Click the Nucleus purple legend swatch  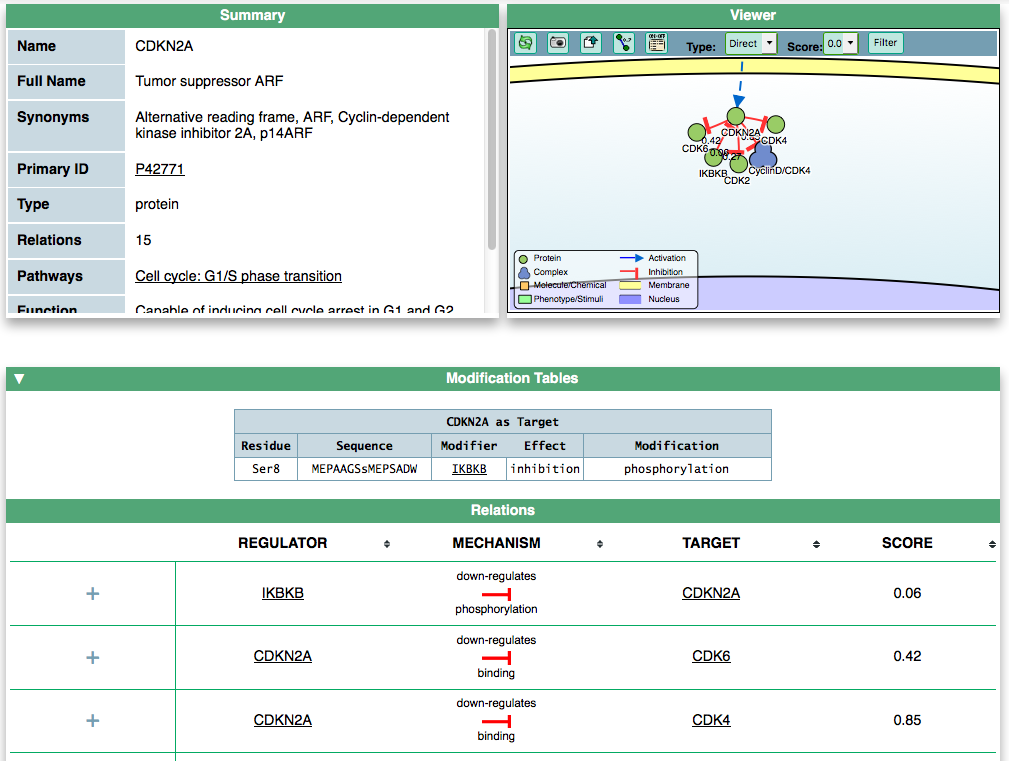point(630,299)
